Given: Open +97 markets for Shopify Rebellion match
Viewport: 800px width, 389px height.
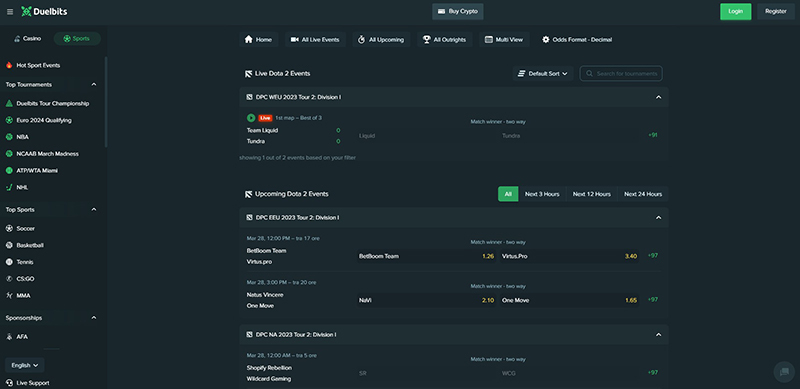Looking at the screenshot, I should (653, 373).
